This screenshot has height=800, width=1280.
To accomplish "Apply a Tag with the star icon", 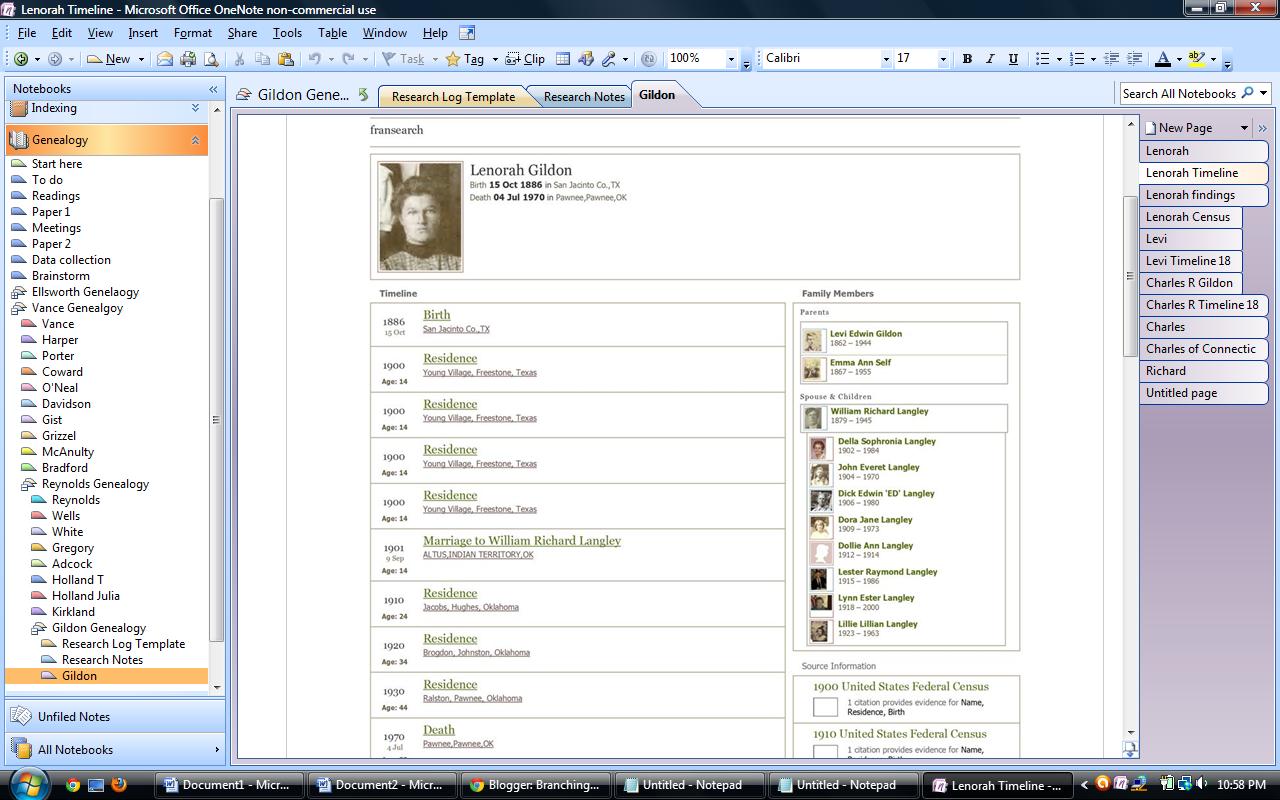I will point(465,59).
